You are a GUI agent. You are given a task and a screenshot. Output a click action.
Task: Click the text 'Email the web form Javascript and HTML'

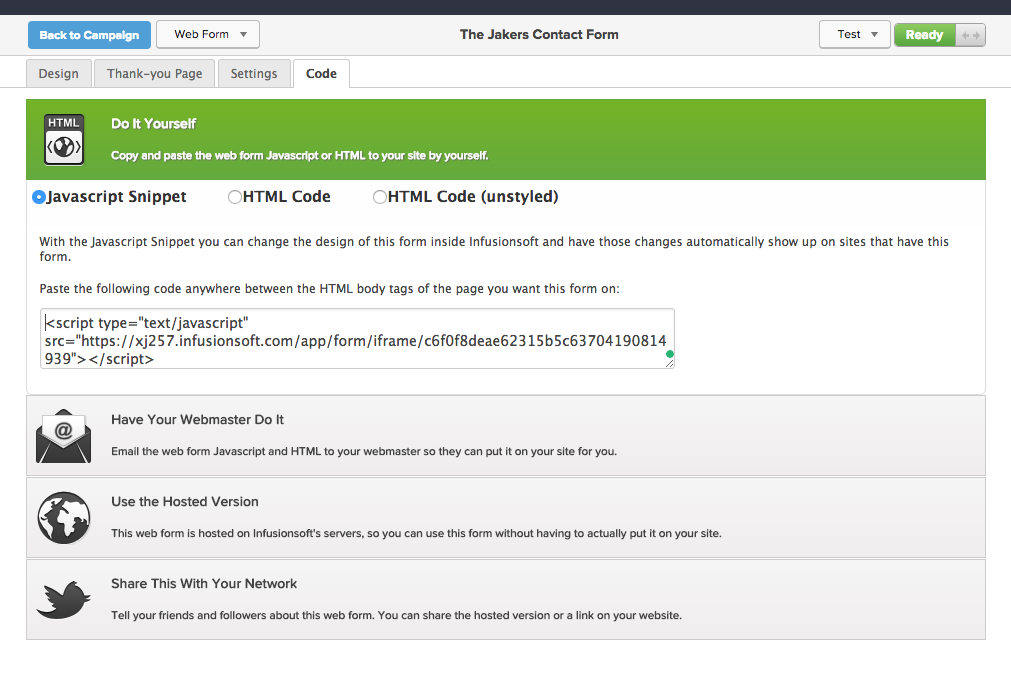point(216,451)
